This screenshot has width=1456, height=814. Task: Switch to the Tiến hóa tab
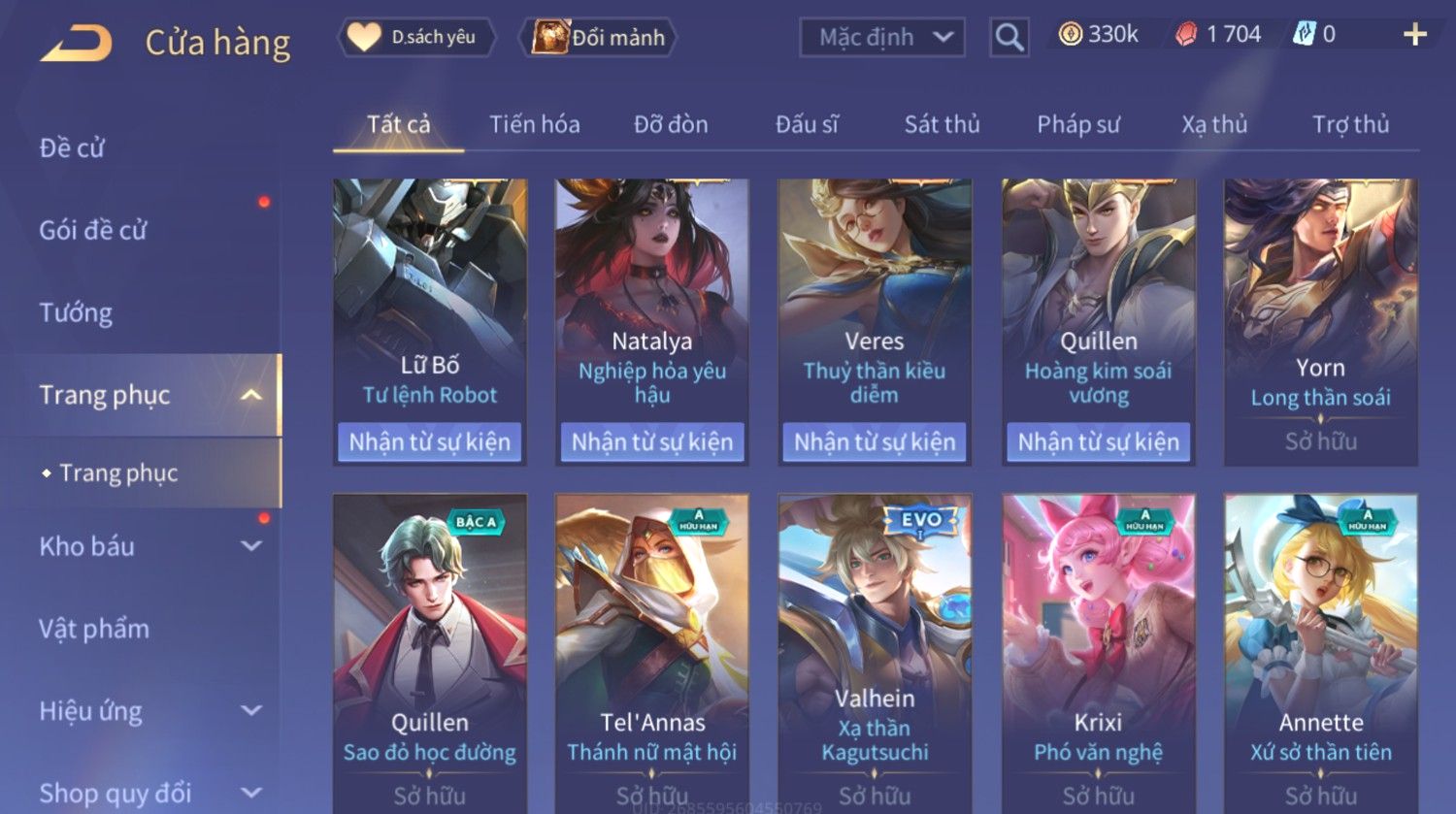[x=535, y=124]
